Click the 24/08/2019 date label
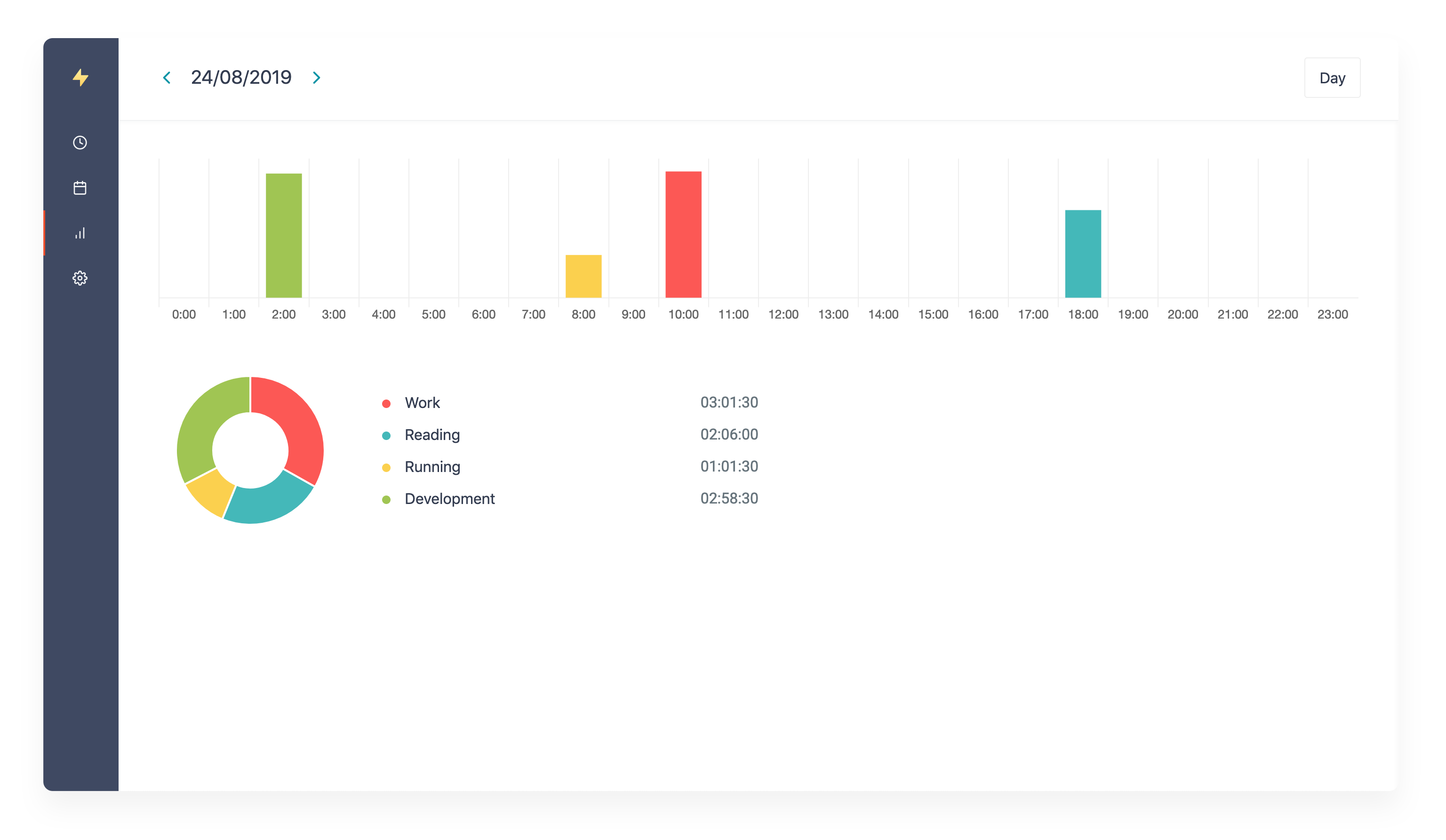The width and height of the screenshot is (1446, 840). [241, 78]
